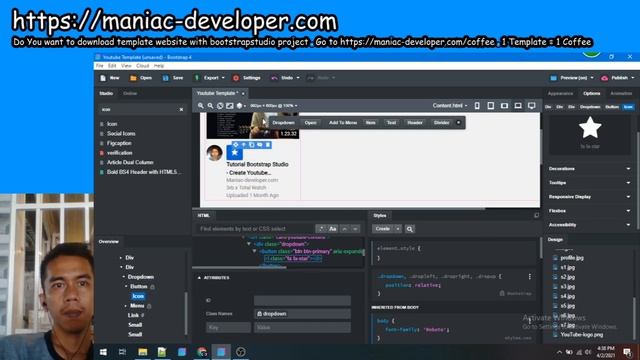Select Icon in the Overview tree
This screenshot has width=640, height=360.
[138, 296]
